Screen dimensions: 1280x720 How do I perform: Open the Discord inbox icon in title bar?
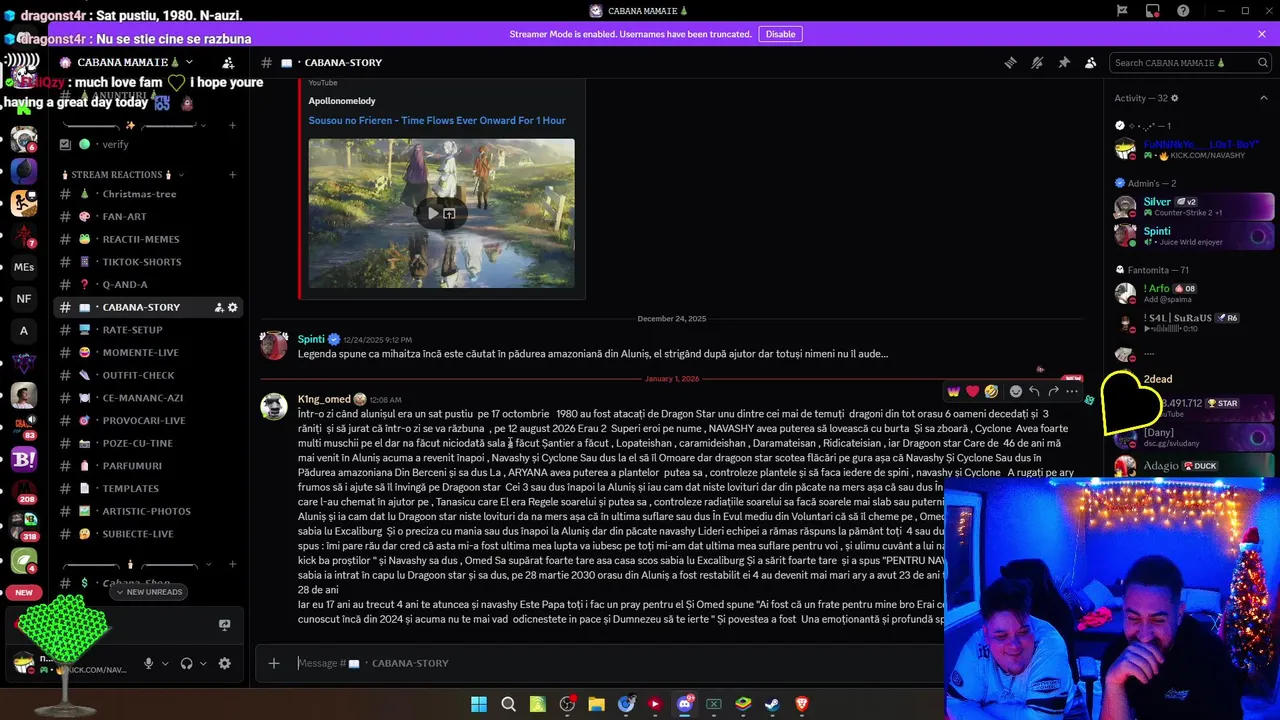click(1151, 11)
